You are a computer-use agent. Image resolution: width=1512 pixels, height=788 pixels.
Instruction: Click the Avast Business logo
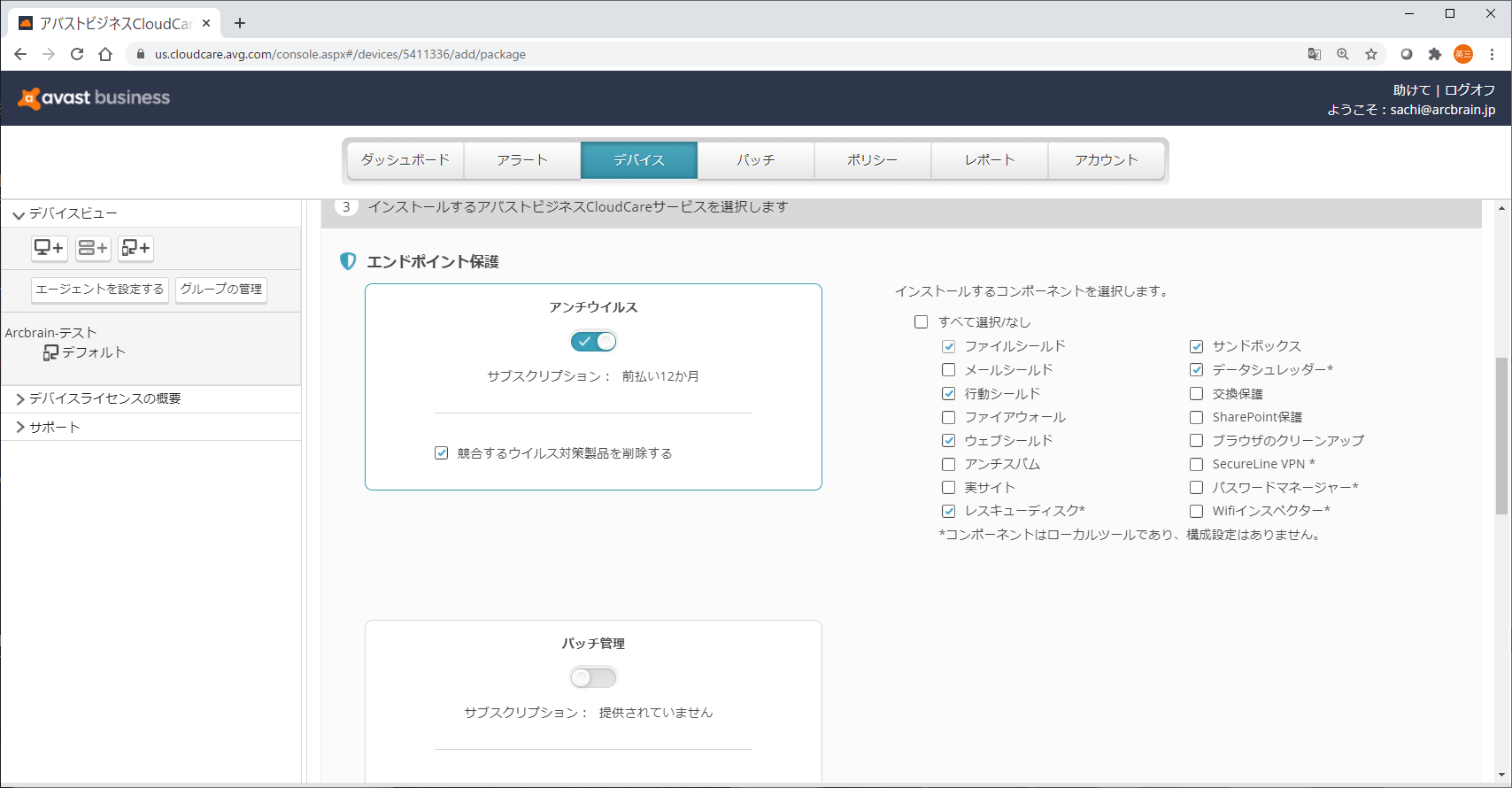94,97
